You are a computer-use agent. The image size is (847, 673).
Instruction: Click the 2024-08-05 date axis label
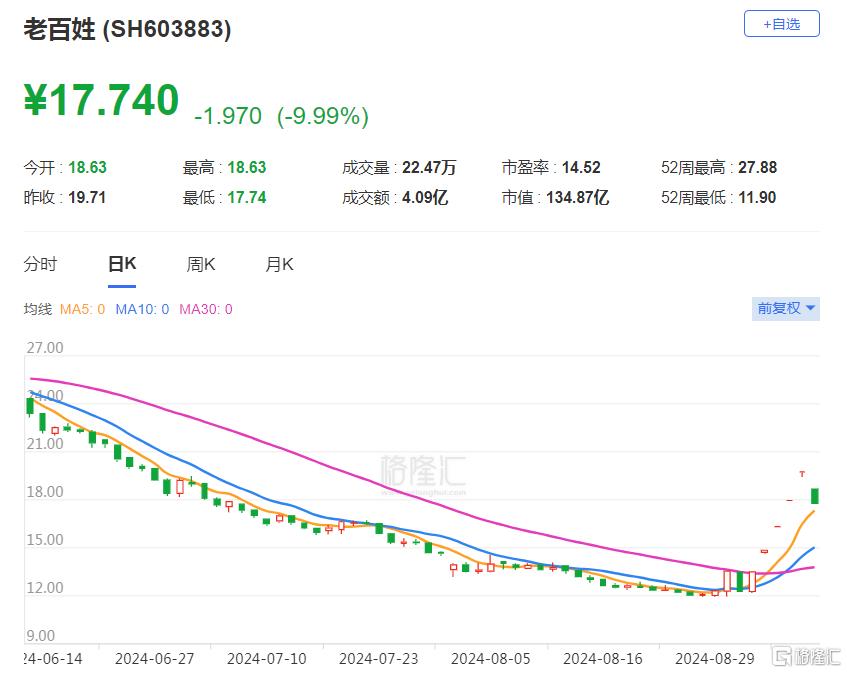tap(490, 659)
